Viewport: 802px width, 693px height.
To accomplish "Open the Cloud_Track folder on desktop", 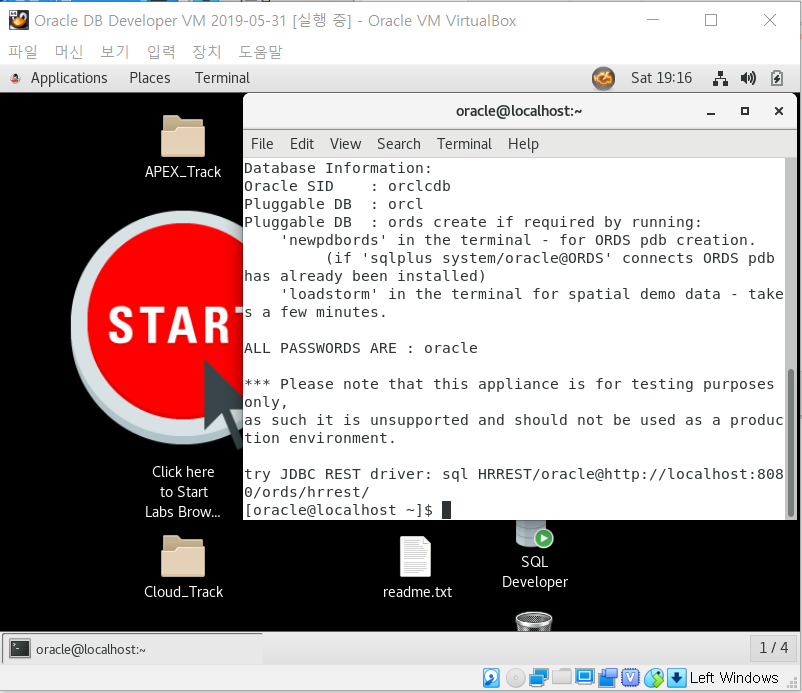I will (x=183, y=556).
